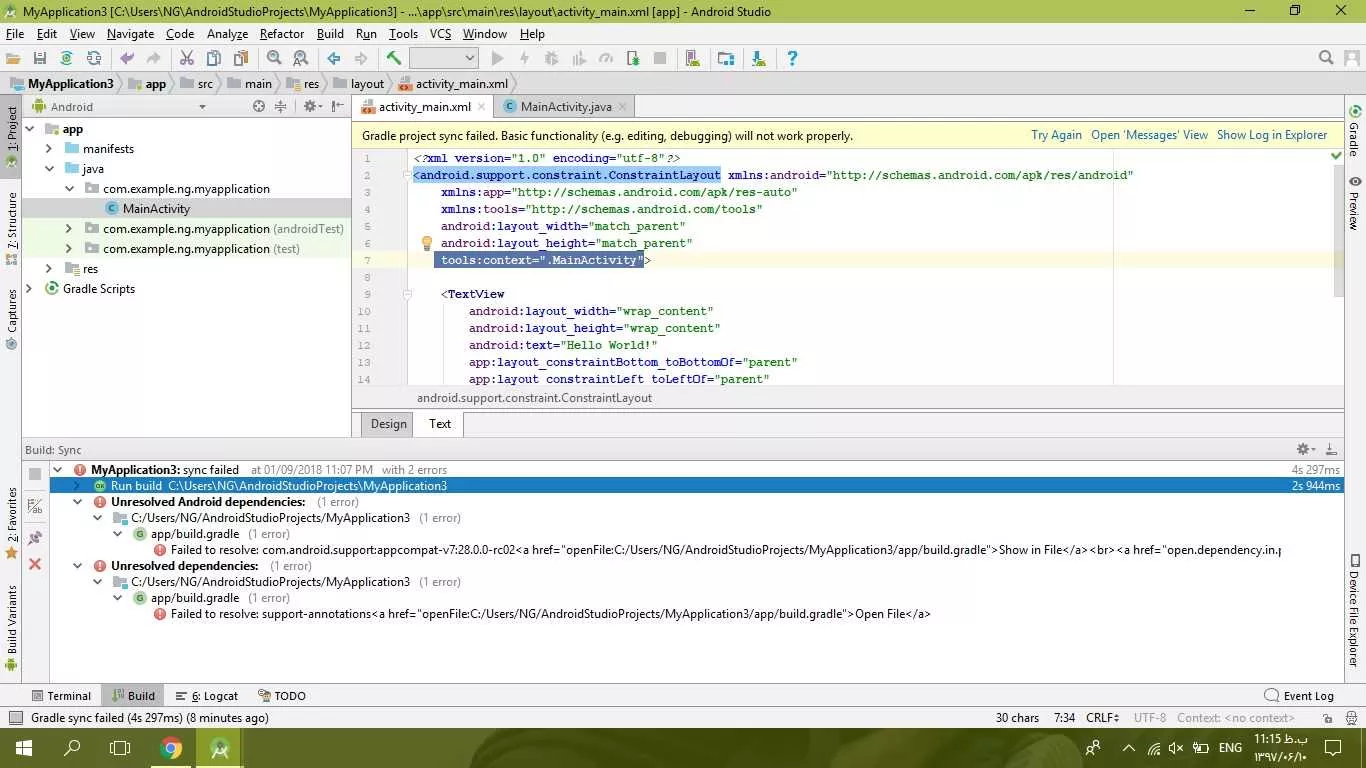Open the Build menu
This screenshot has width=1366, height=768.
[330, 34]
